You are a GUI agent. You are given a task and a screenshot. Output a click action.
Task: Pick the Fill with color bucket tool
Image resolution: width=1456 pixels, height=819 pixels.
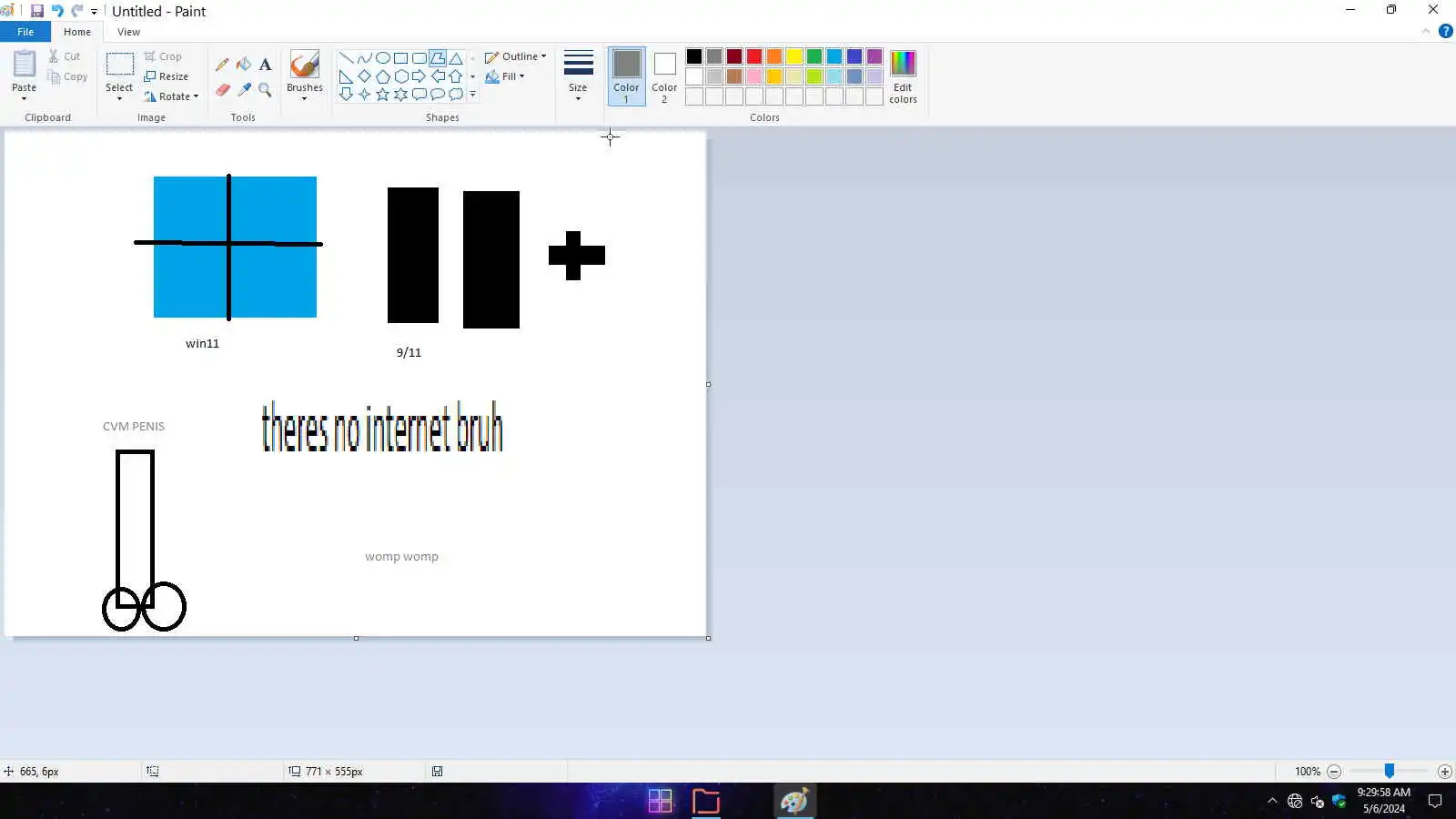[244, 65]
